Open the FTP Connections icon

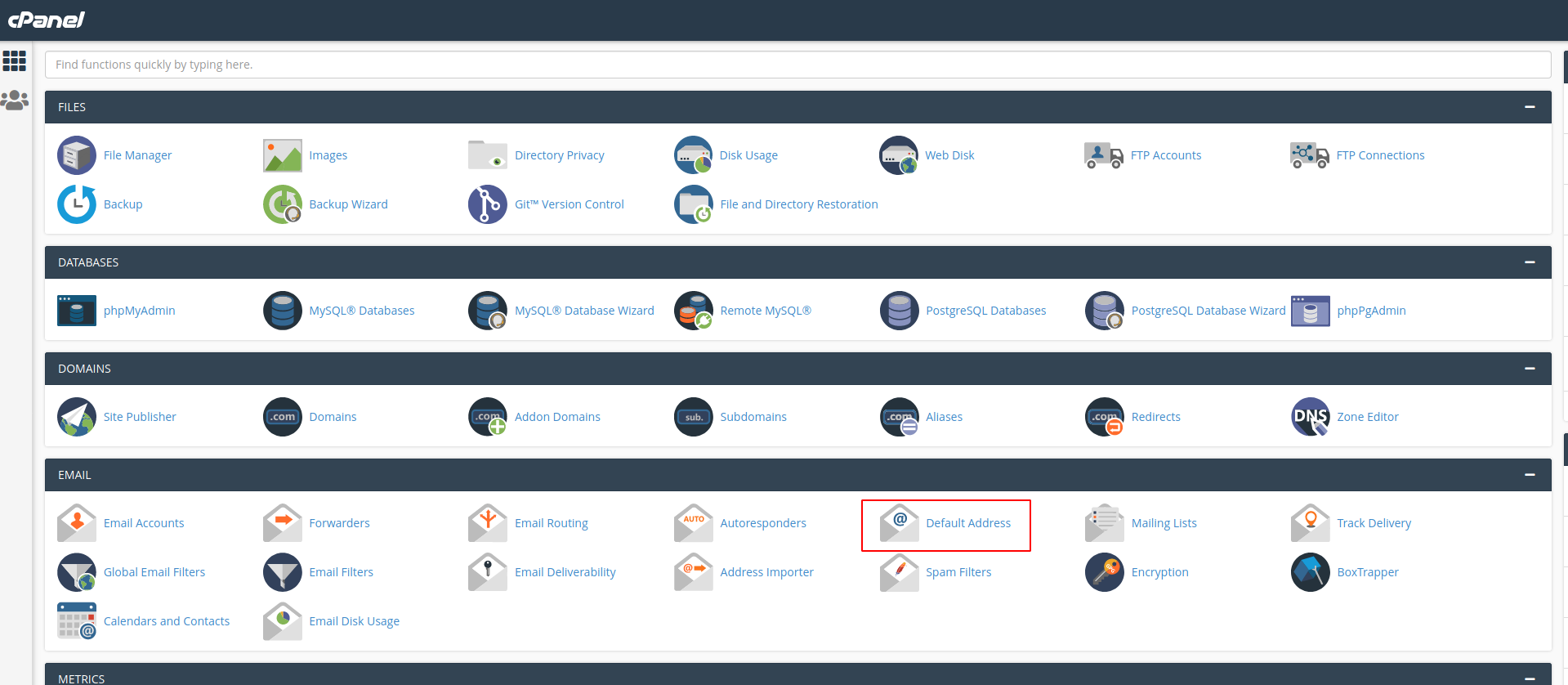[1310, 155]
